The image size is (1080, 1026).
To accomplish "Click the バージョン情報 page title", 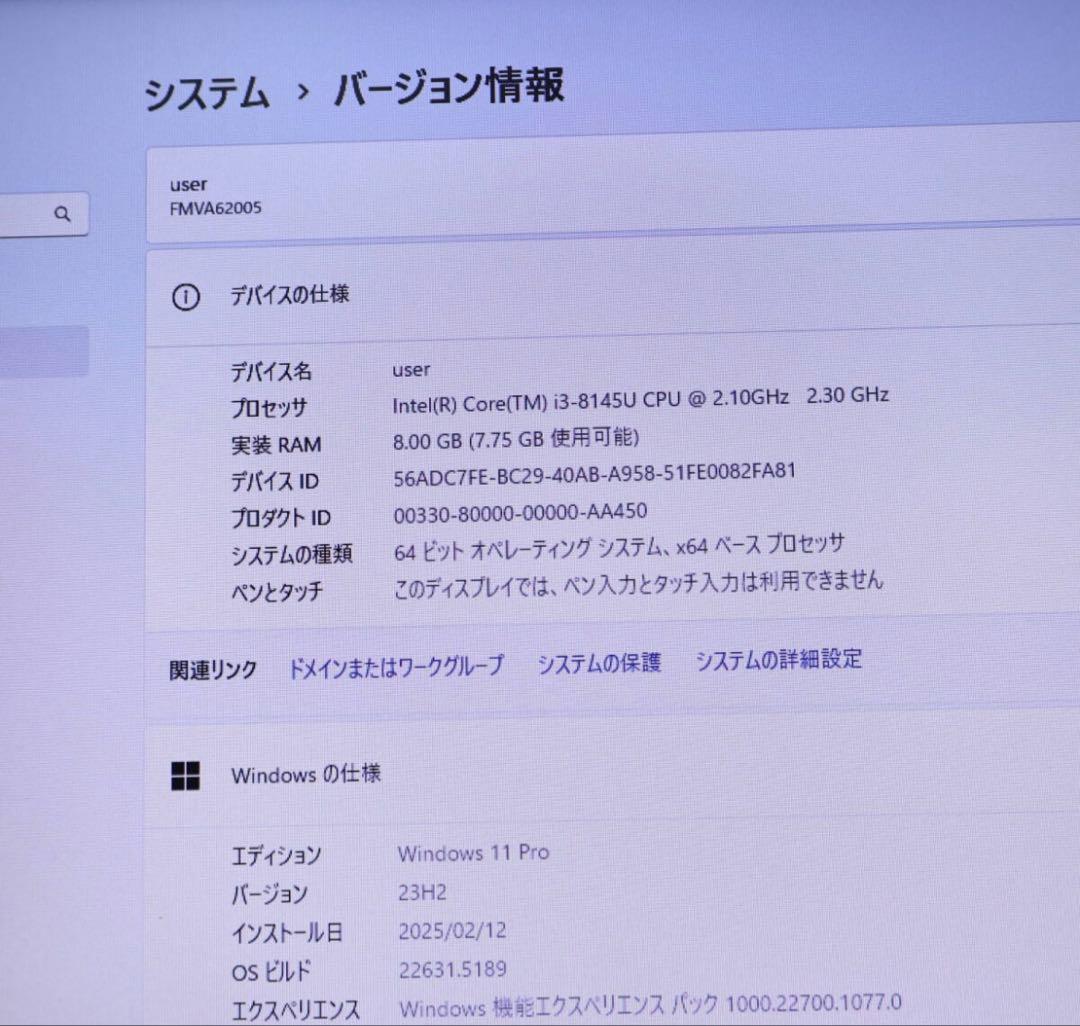I will point(449,87).
